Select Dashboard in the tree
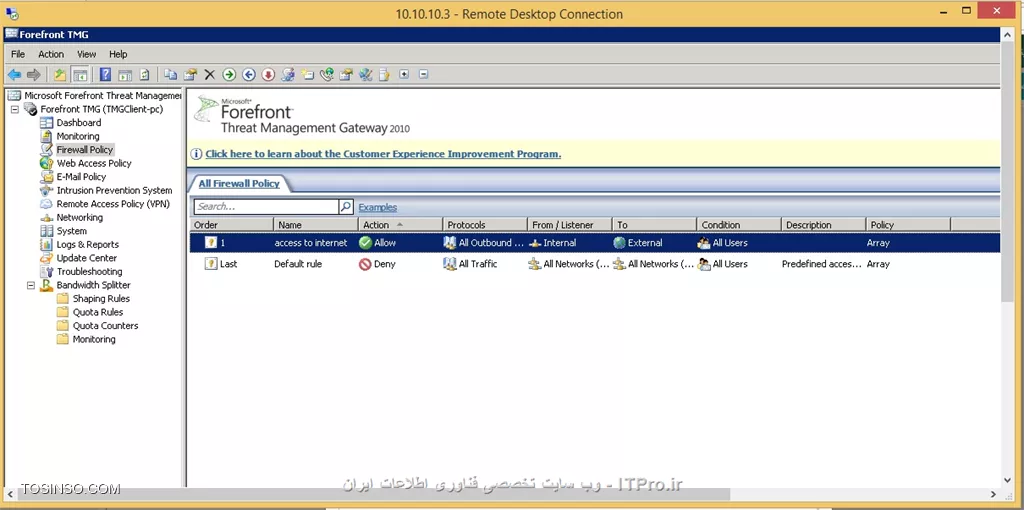Image resolution: width=1024 pixels, height=510 pixels. (78, 123)
